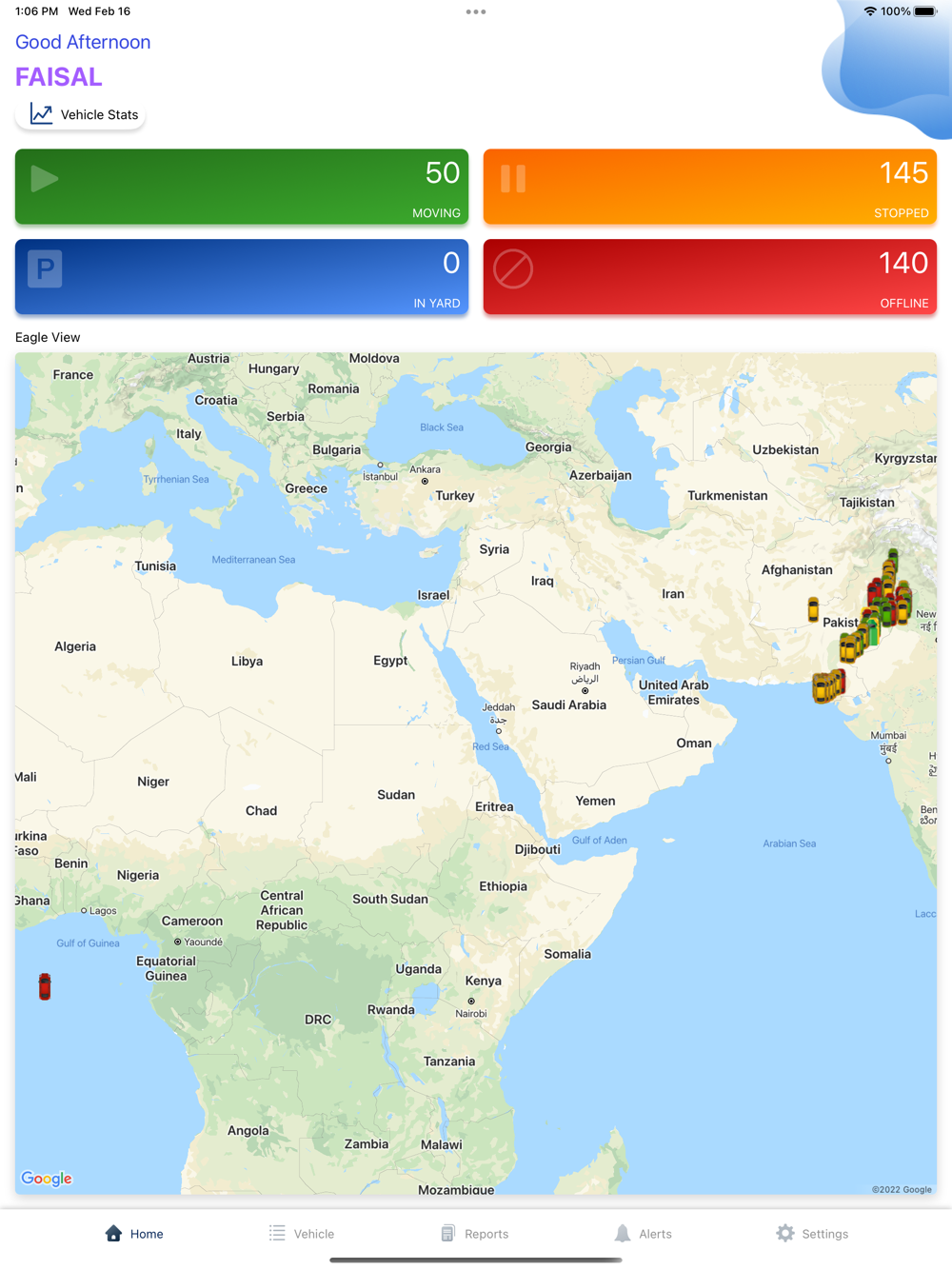Switch to the Settings tab
The image size is (952, 1270).
click(812, 1234)
